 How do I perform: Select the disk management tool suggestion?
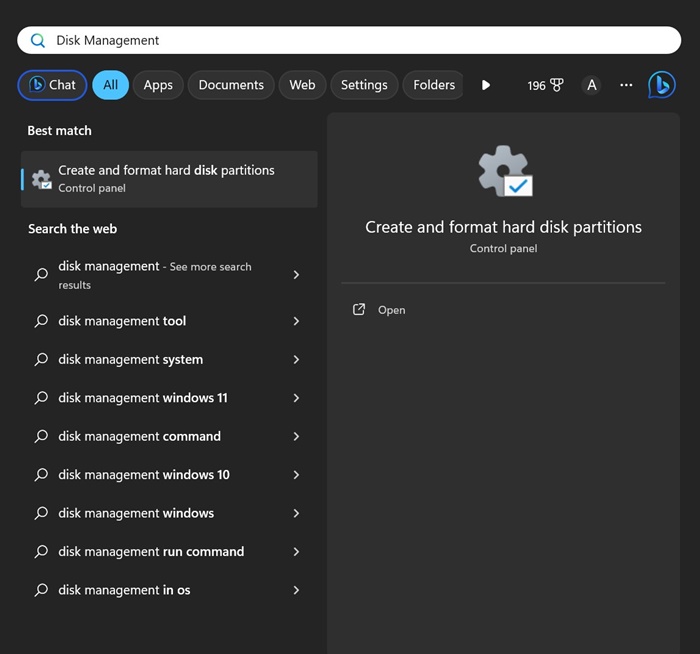(169, 321)
